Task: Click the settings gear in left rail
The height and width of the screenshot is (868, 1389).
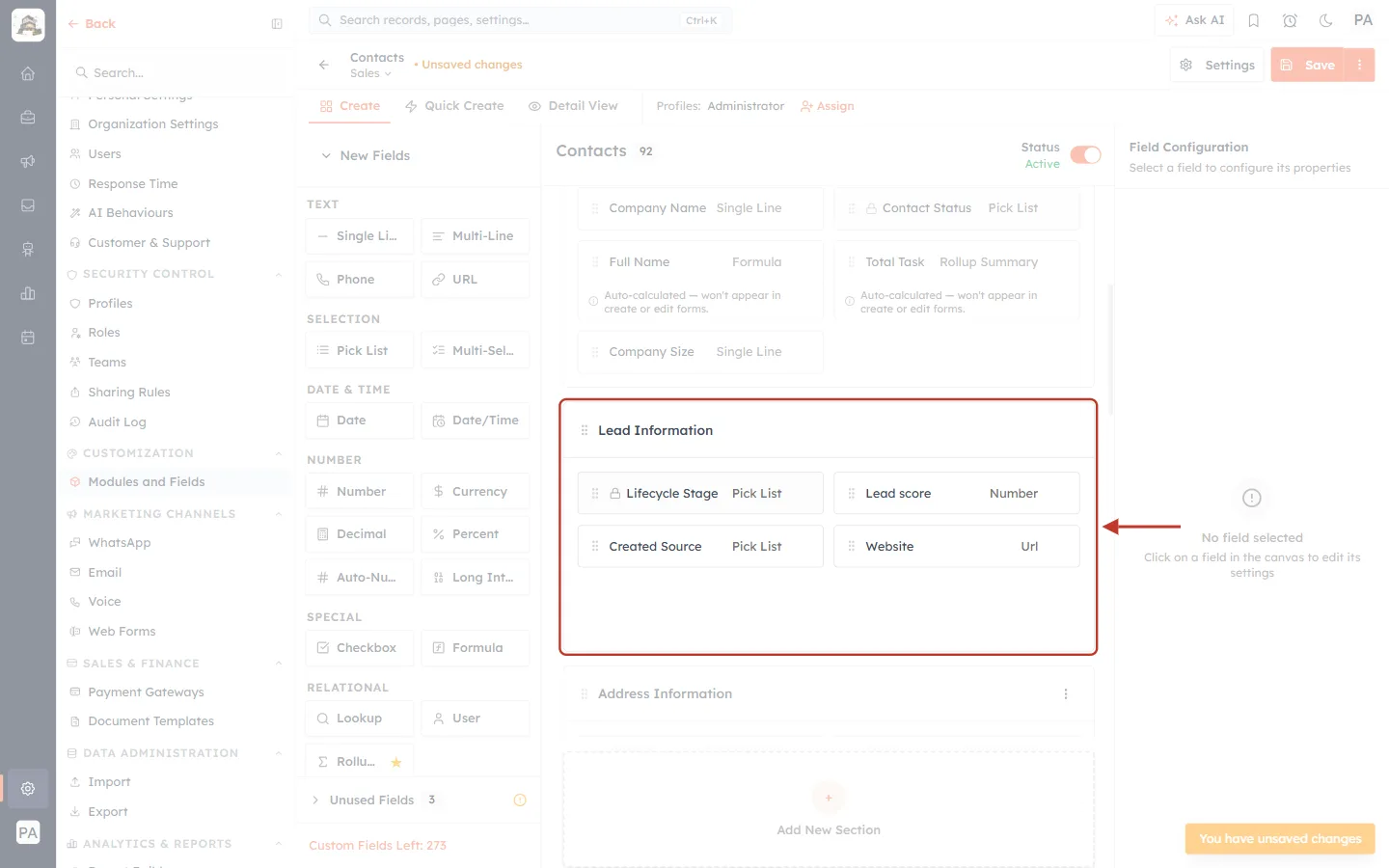Action: [x=28, y=788]
